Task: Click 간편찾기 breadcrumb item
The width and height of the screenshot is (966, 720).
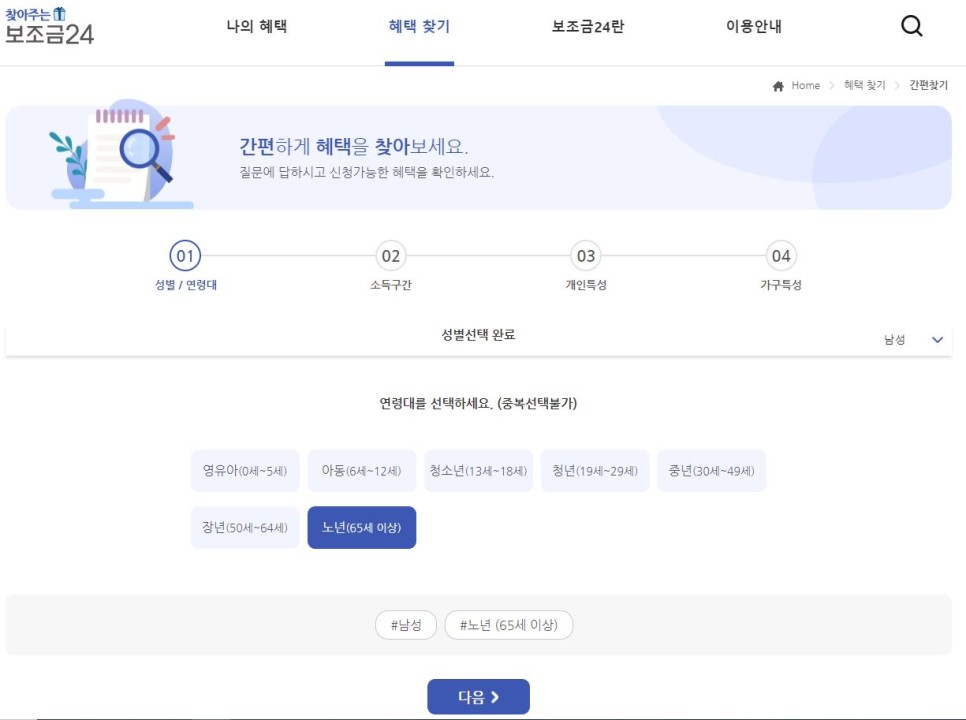Action: pos(928,86)
